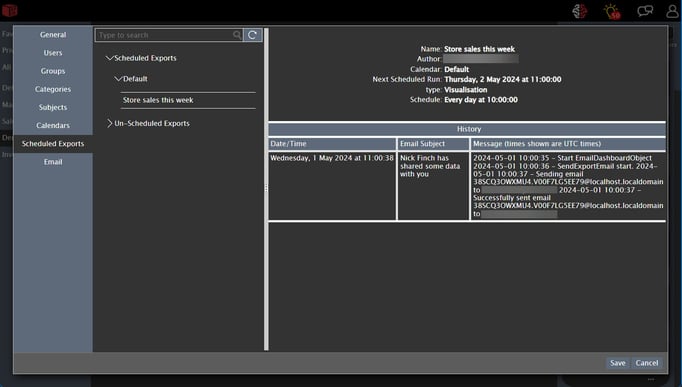Switch to the Categories tab
Viewport: 682px width, 387px height.
click(x=53, y=89)
